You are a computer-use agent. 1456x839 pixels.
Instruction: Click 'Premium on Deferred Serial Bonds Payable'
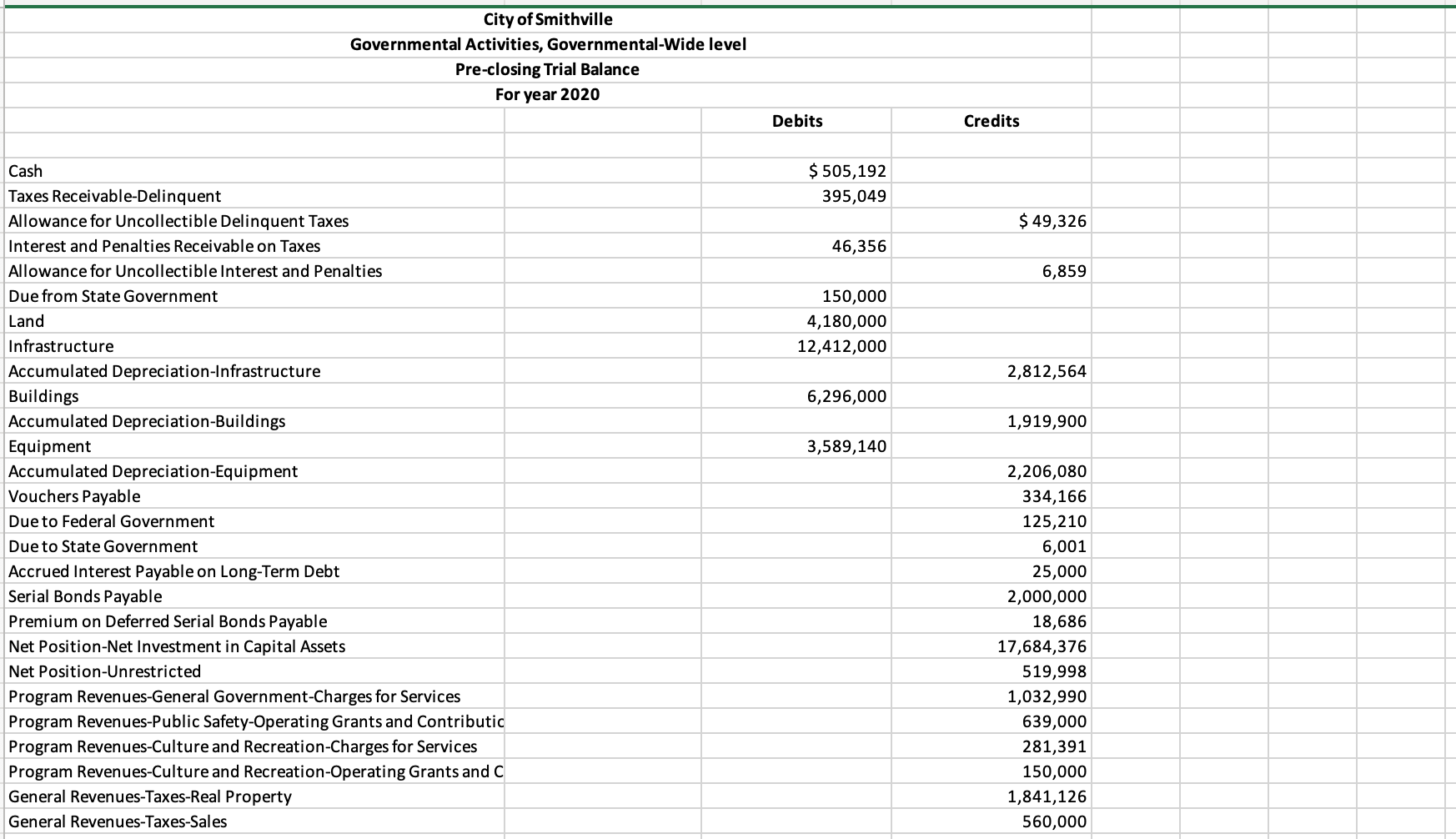(x=168, y=621)
